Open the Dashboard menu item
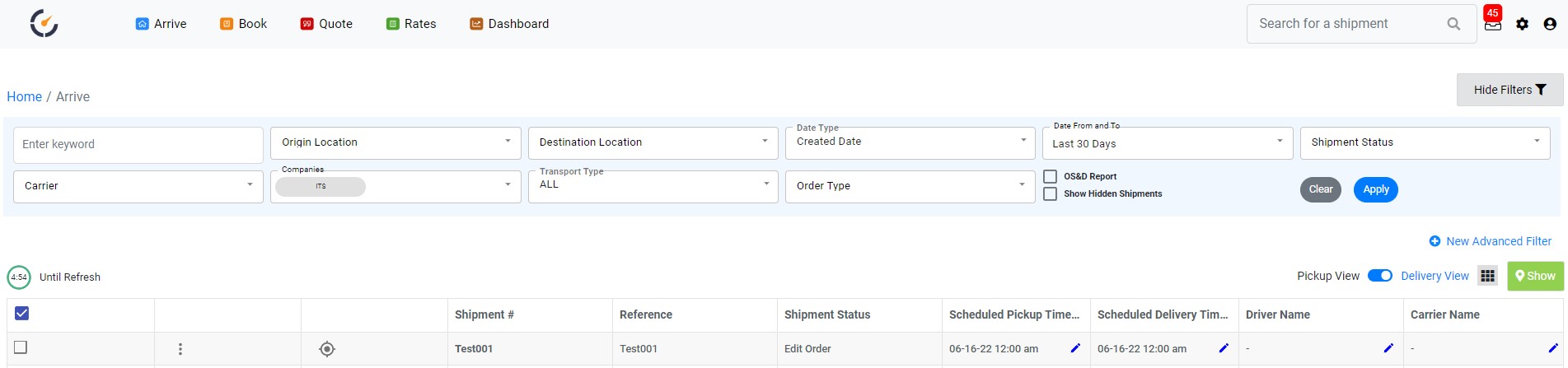The image size is (1568, 368). click(x=509, y=24)
